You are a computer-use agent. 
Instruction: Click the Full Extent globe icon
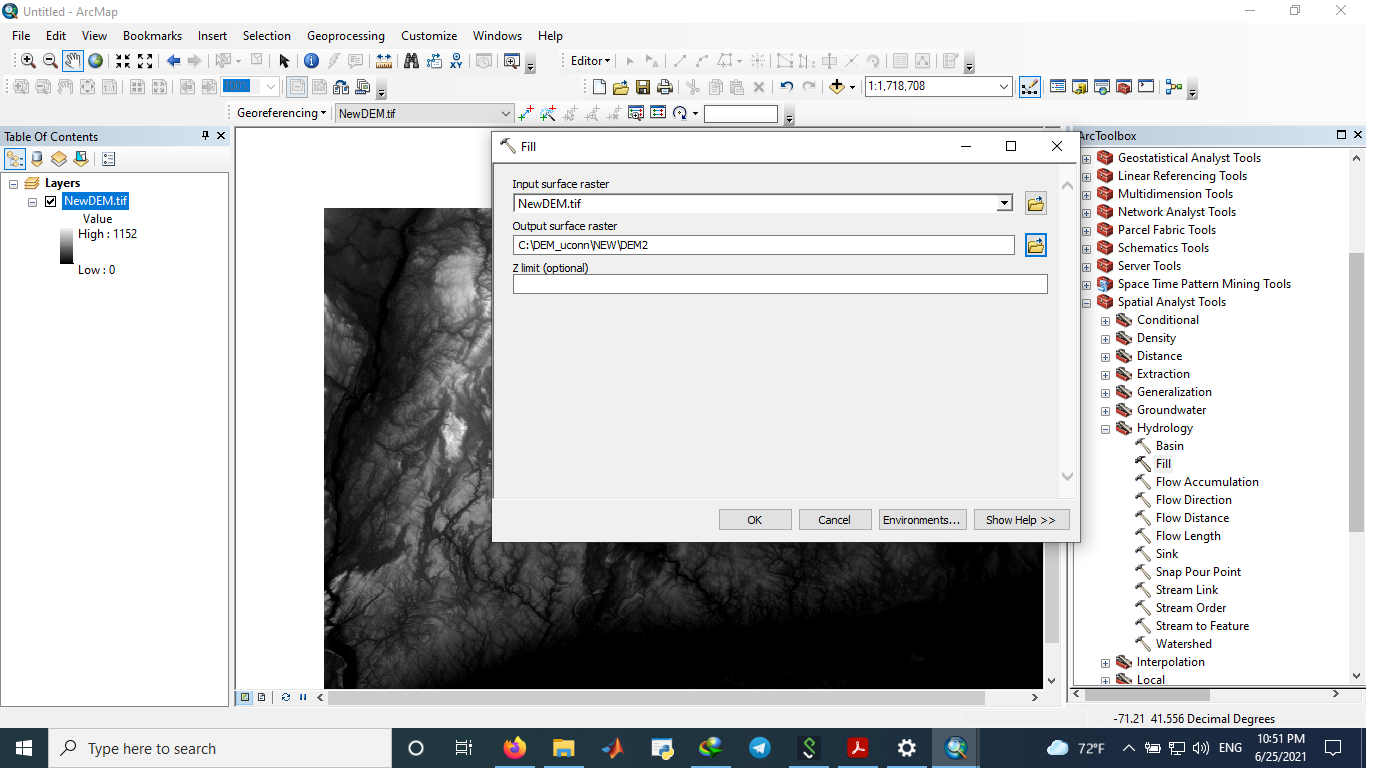95,61
